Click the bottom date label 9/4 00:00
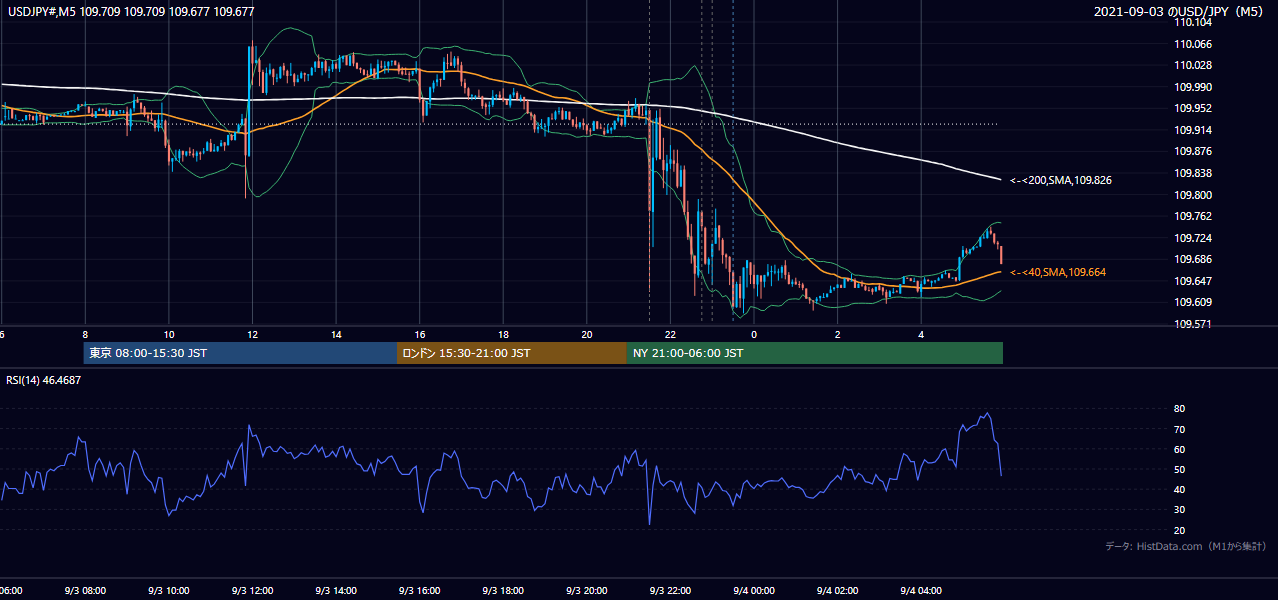 tap(754, 591)
